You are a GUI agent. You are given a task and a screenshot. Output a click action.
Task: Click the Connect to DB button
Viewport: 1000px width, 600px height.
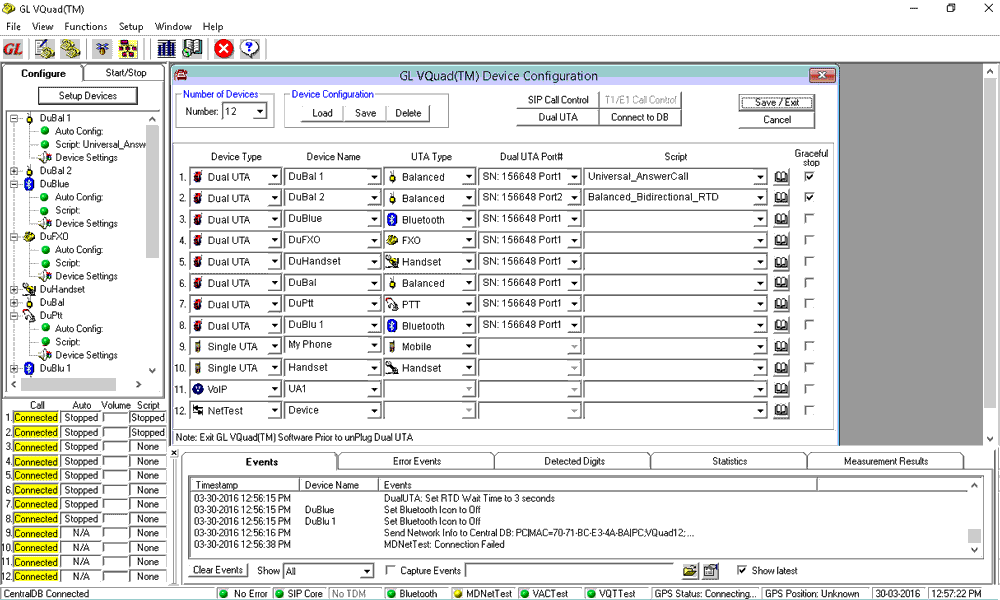coord(640,117)
